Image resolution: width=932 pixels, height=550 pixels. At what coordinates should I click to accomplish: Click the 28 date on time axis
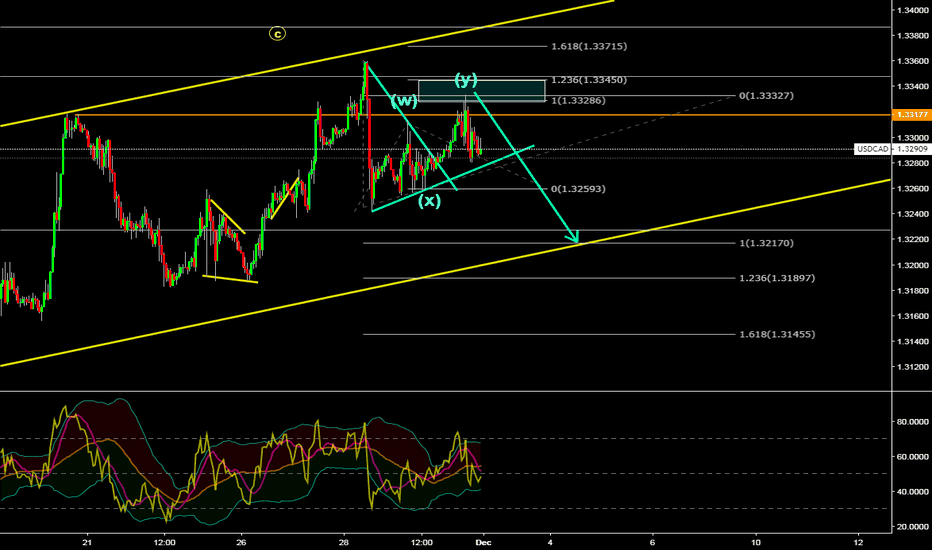344,542
